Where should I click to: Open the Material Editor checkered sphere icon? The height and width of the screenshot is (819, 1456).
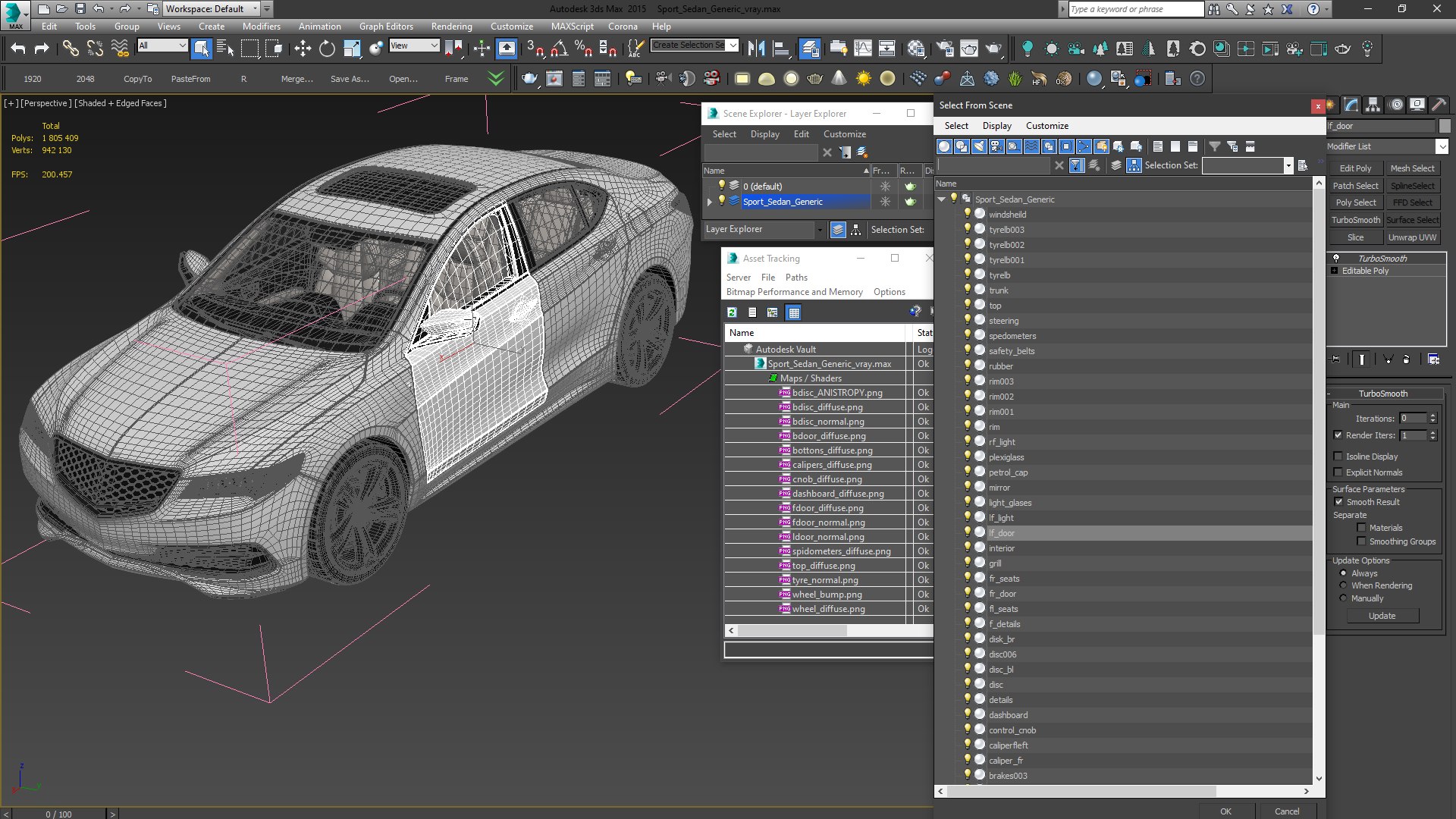coord(916,49)
